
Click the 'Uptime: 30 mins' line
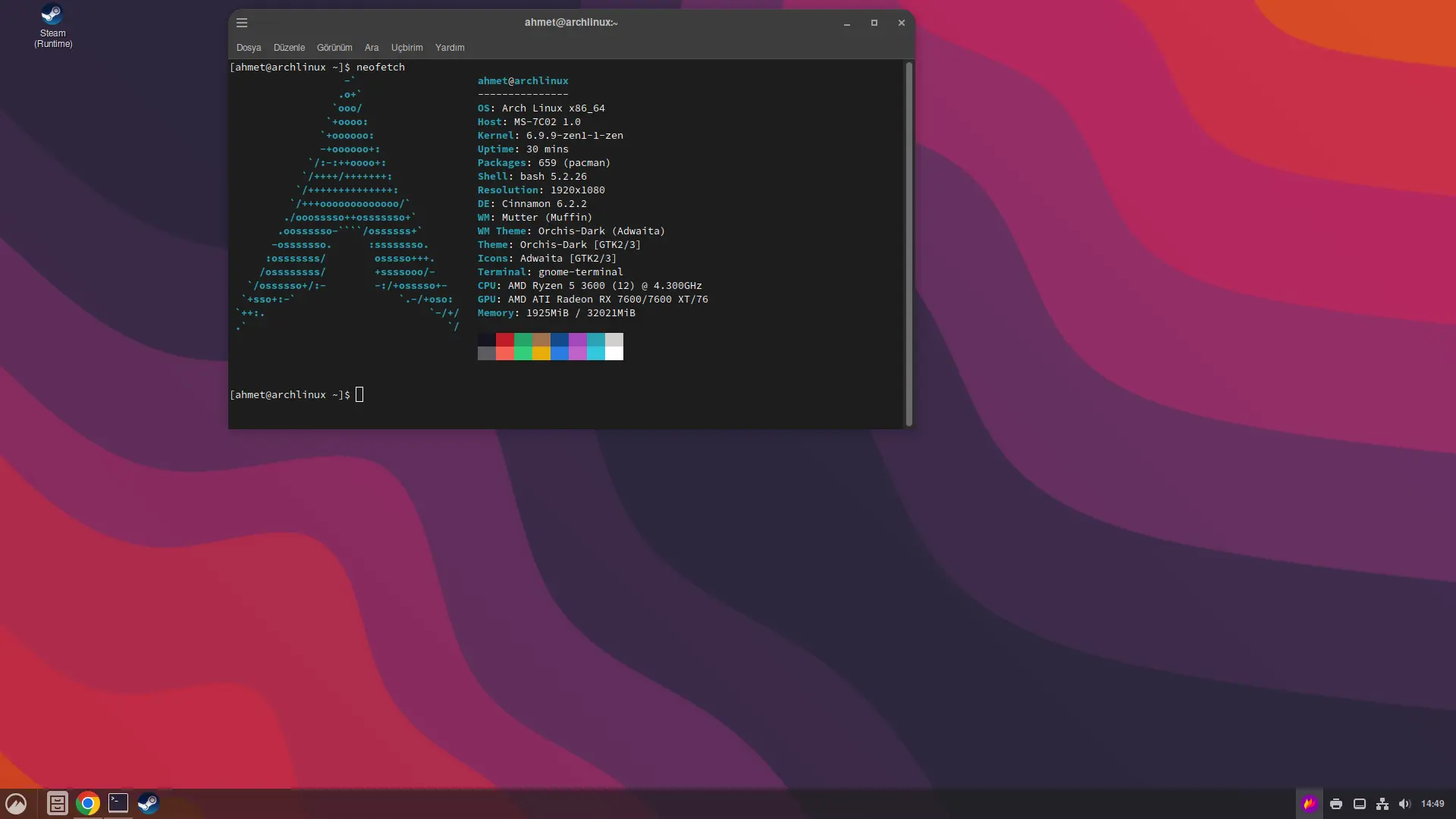(522, 149)
